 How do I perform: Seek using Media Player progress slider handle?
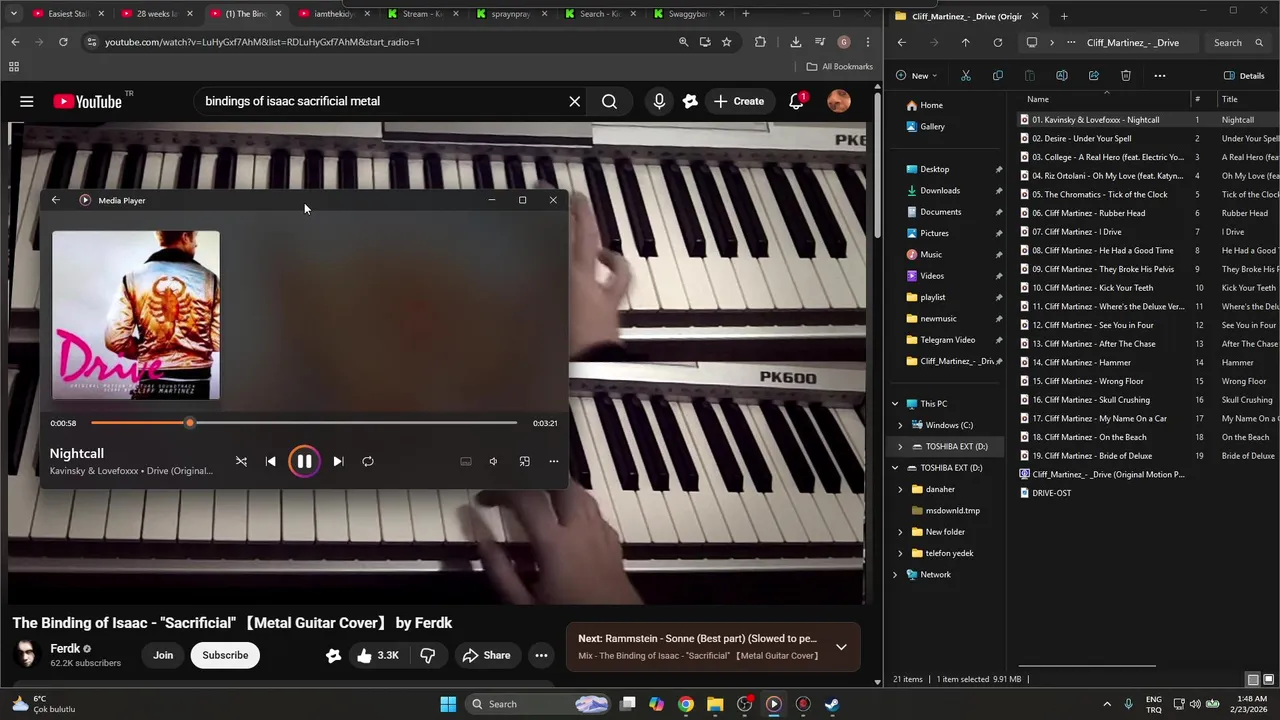coord(189,423)
